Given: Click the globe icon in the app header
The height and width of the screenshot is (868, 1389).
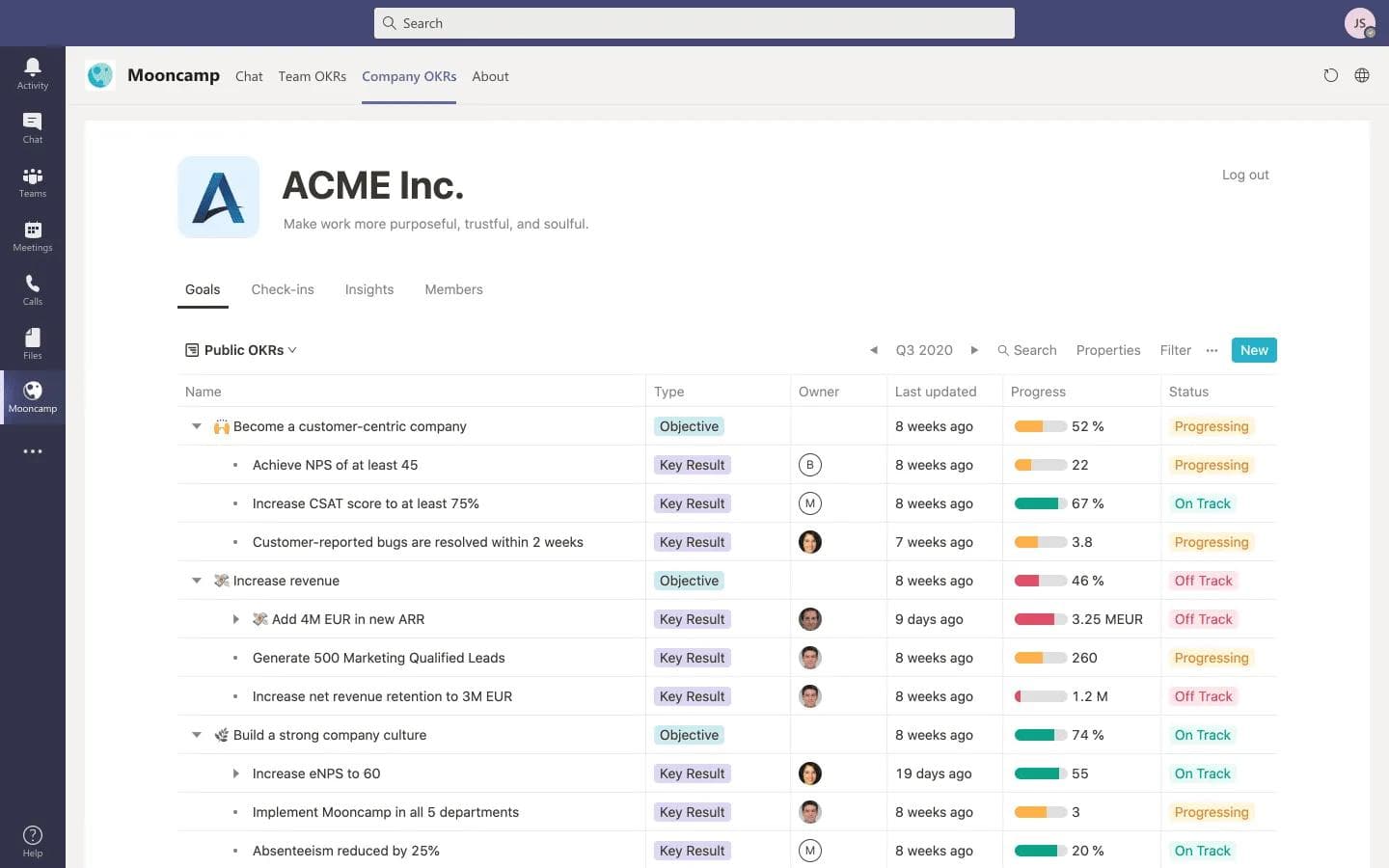Looking at the screenshot, I should [x=1362, y=75].
